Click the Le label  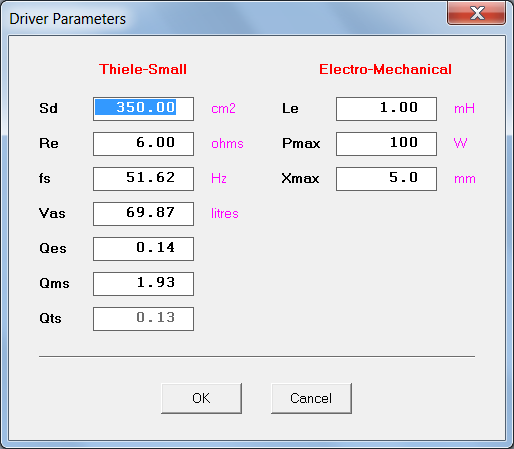(x=290, y=108)
